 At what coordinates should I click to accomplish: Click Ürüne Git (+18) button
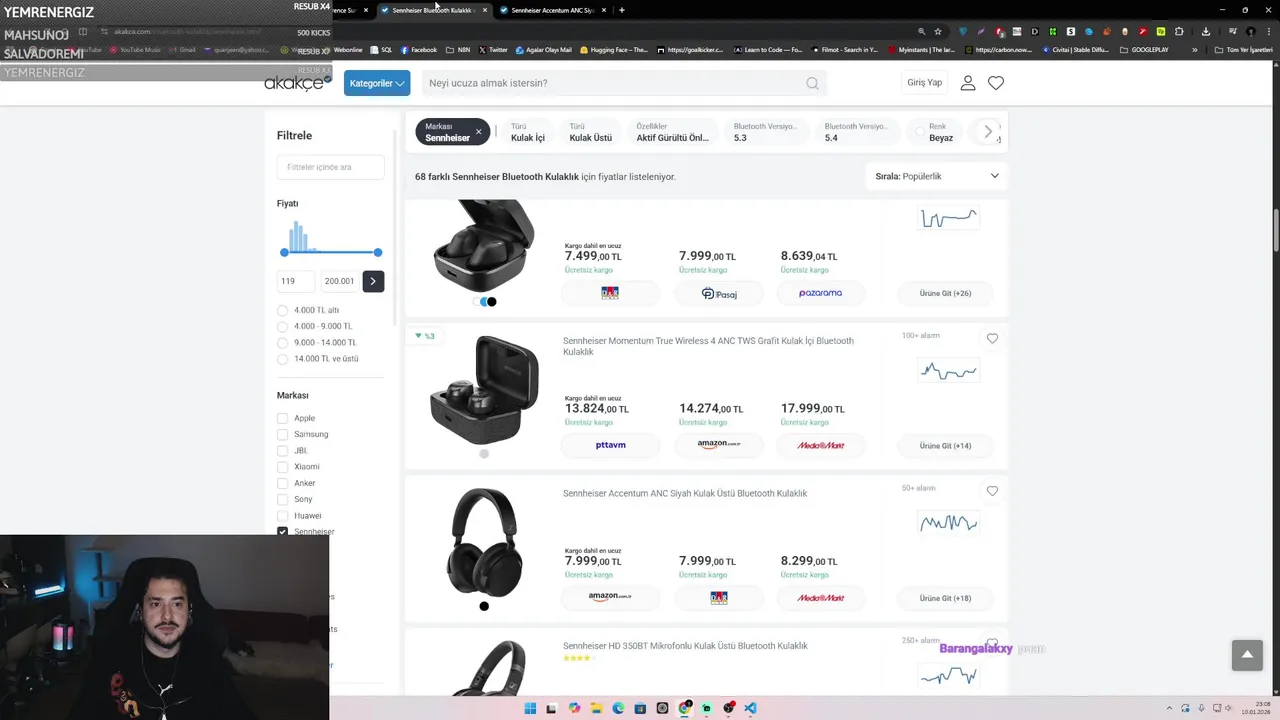point(945,598)
